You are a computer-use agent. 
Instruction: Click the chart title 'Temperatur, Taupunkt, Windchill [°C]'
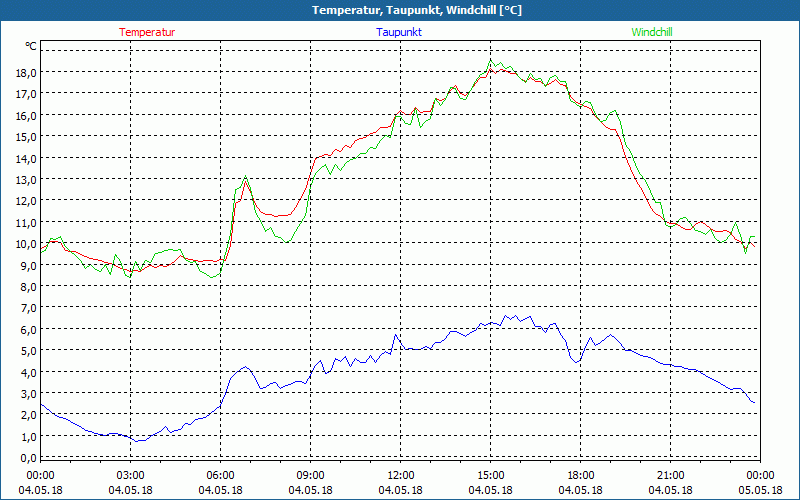click(417, 10)
